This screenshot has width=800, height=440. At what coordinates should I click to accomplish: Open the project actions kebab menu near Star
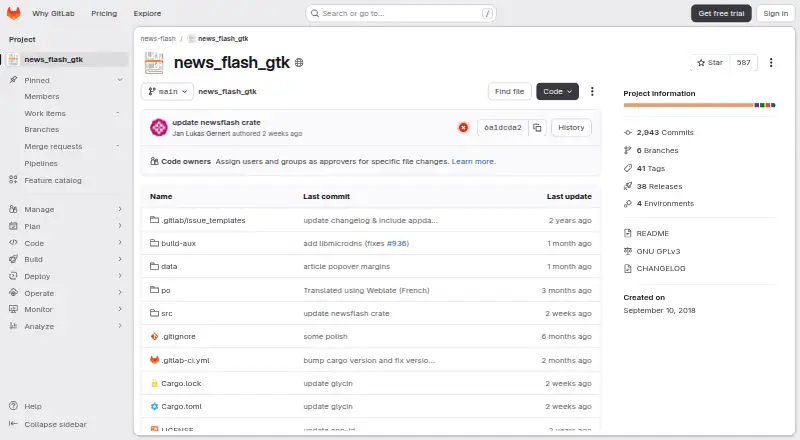point(771,62)
